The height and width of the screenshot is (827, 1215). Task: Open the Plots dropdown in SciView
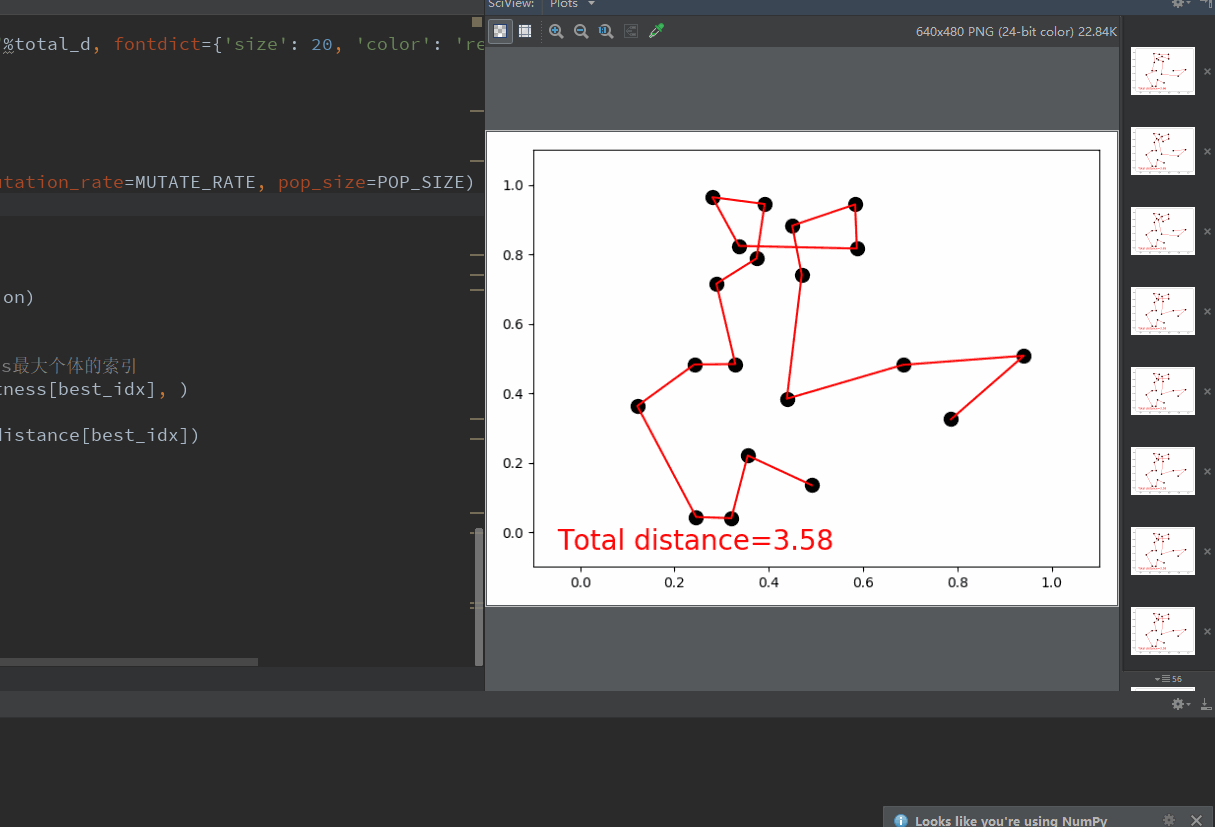[x=572, y=4]
